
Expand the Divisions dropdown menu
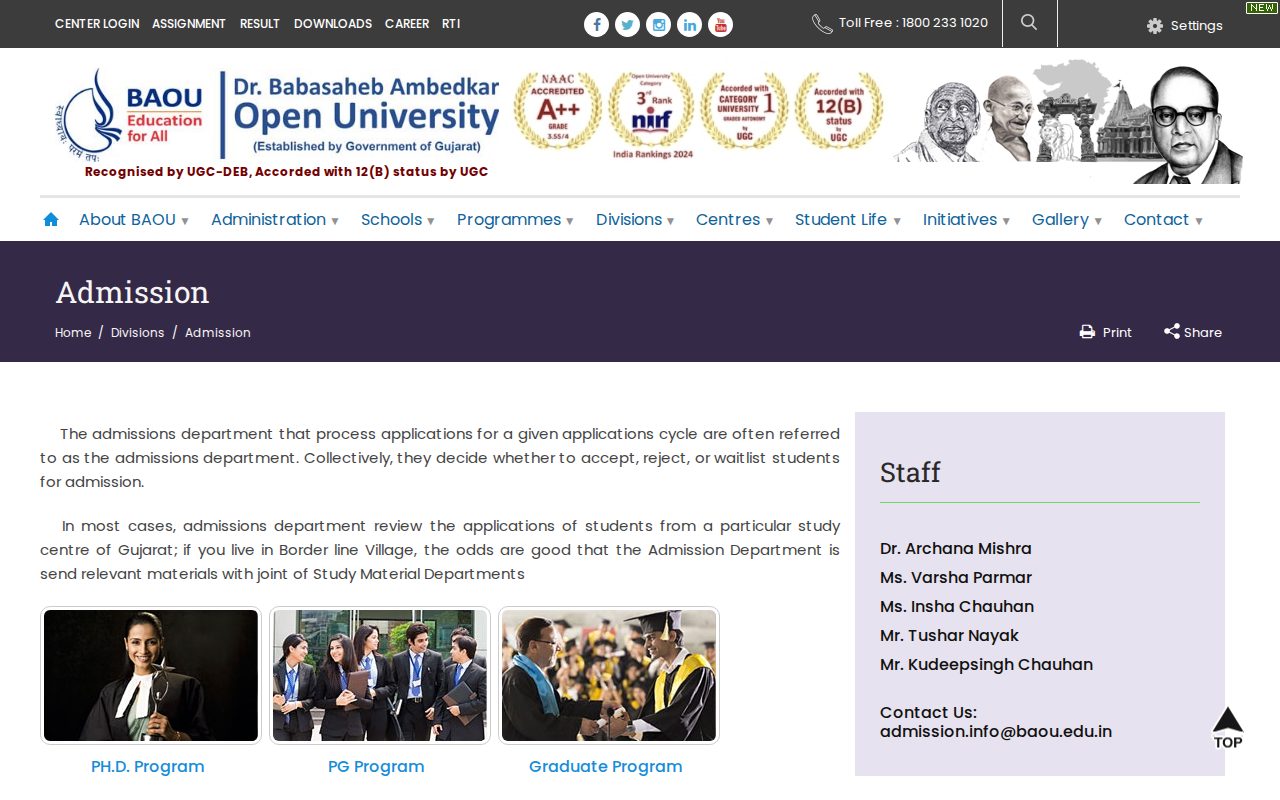[x=635, y=220]
